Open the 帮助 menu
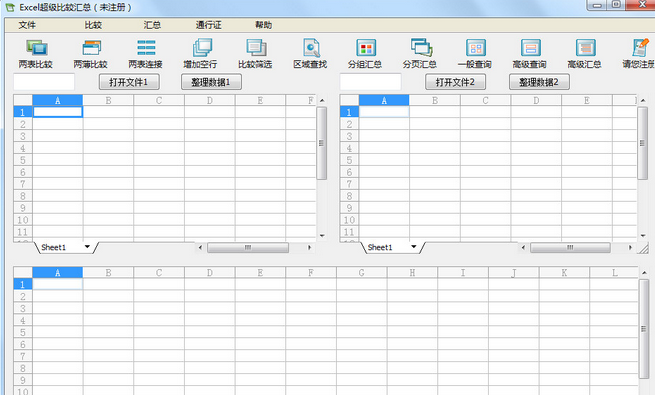 263,25
